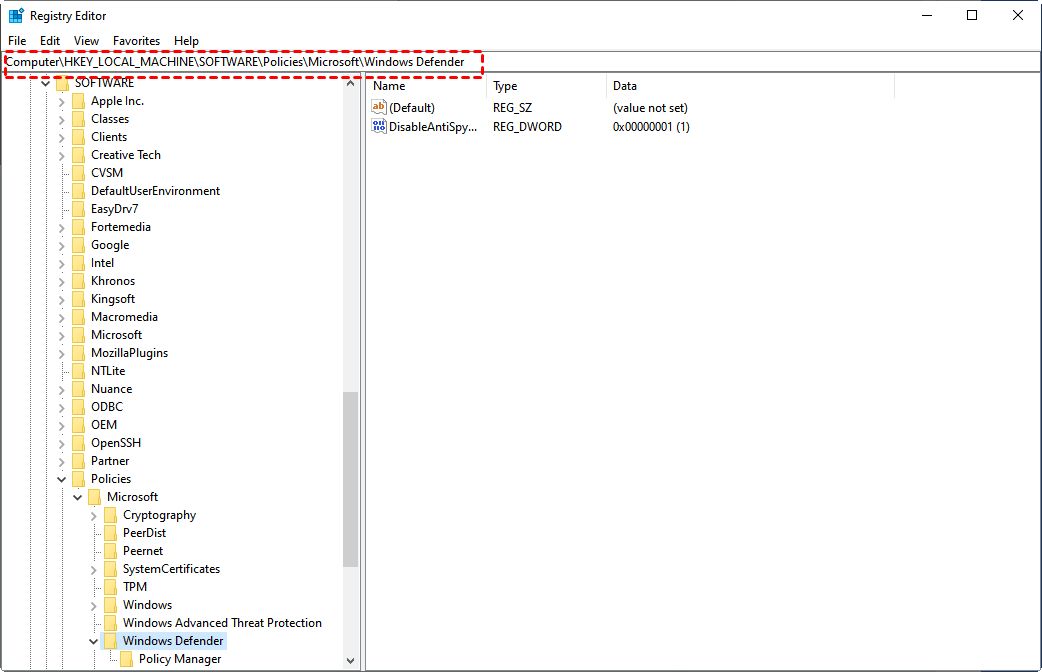Click the tree scrollbar up arrow

(x=350, y=83)
